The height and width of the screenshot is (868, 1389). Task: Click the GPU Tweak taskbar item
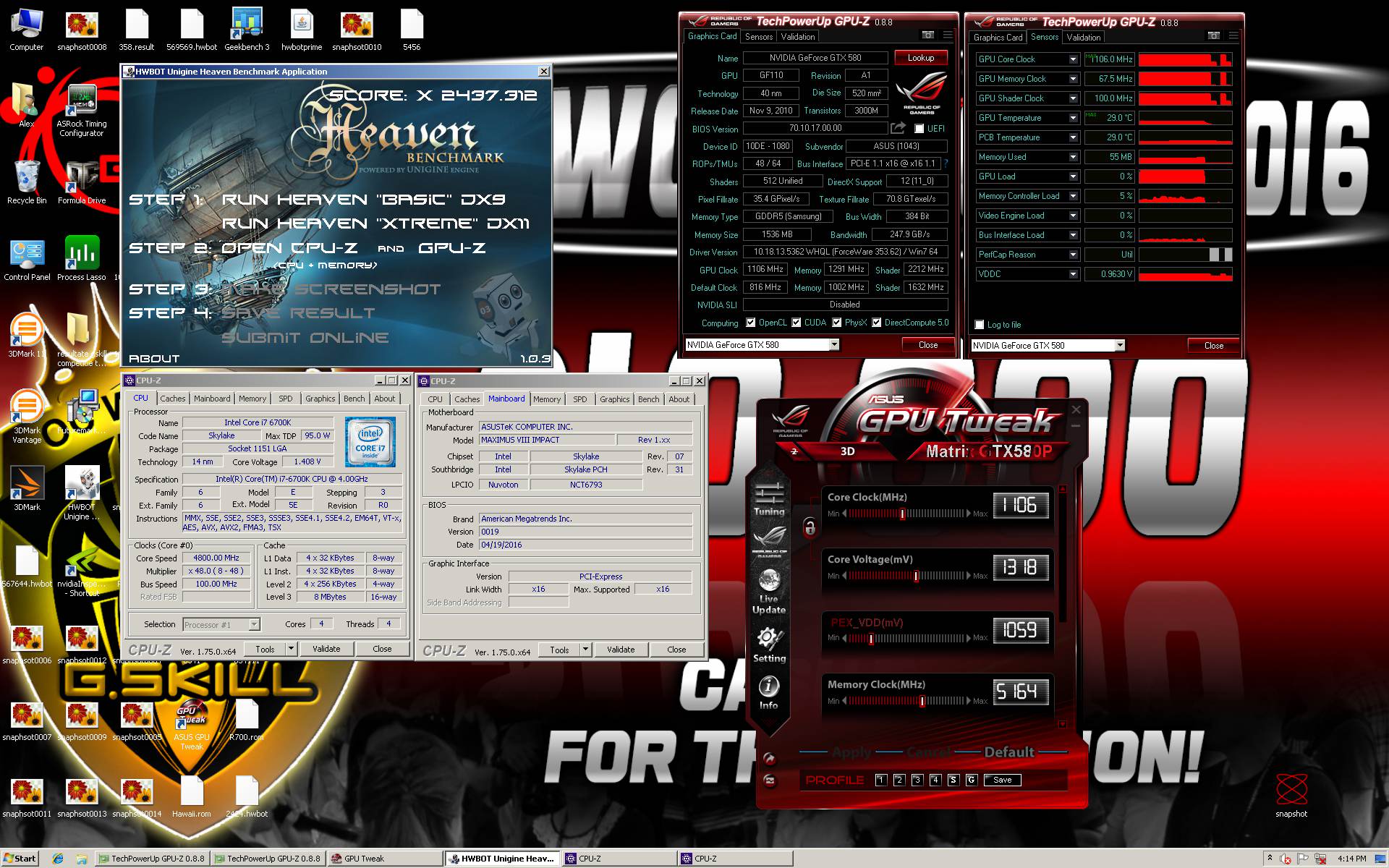click(386, 859)
